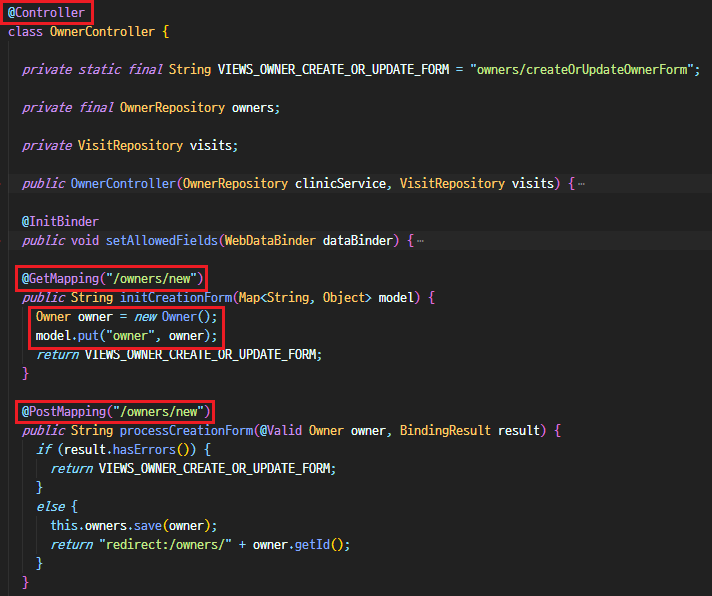Click the @Controller annotation text
Screen dimensions: 712x596
tap(46, 13)
